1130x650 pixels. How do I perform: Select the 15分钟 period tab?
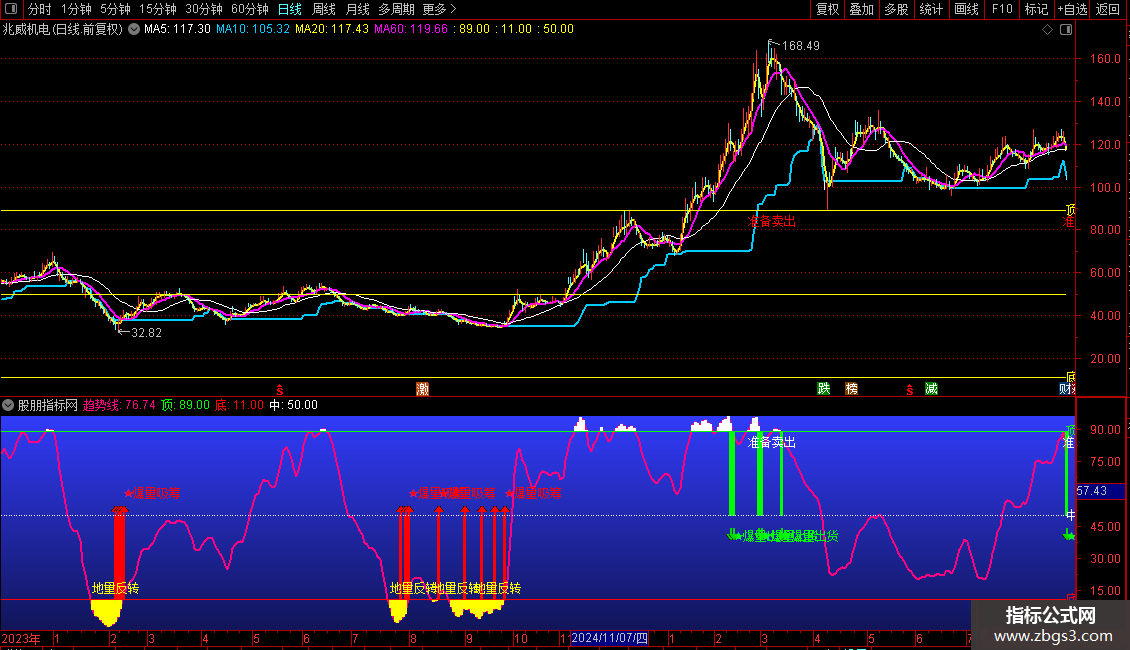tap(158, 9)
